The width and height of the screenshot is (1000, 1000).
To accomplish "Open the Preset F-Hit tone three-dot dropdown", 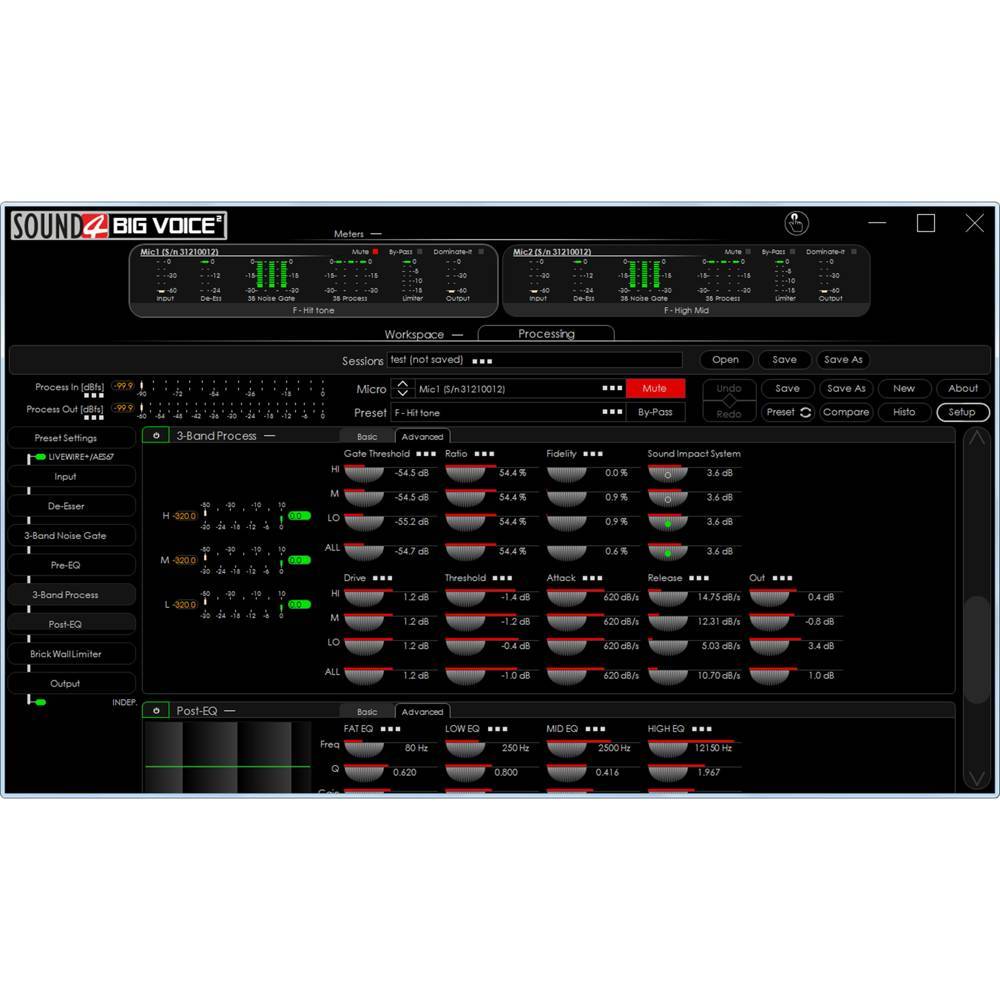I will 612,412.
